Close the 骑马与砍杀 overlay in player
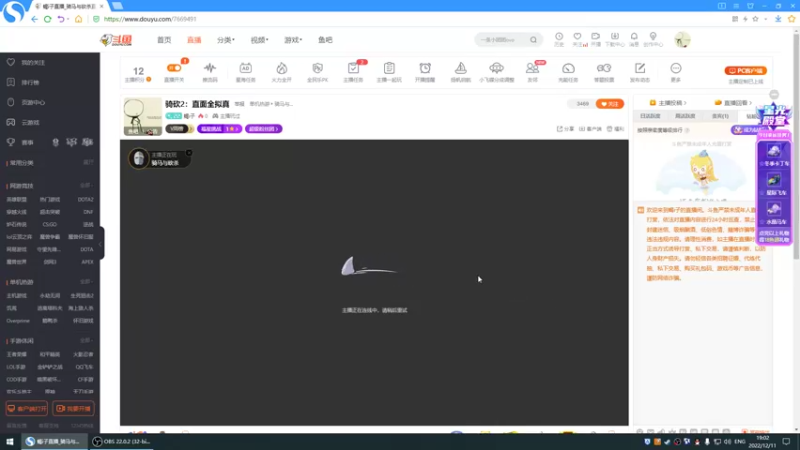This screenshot has width=800, height=450. coord(189,153)
